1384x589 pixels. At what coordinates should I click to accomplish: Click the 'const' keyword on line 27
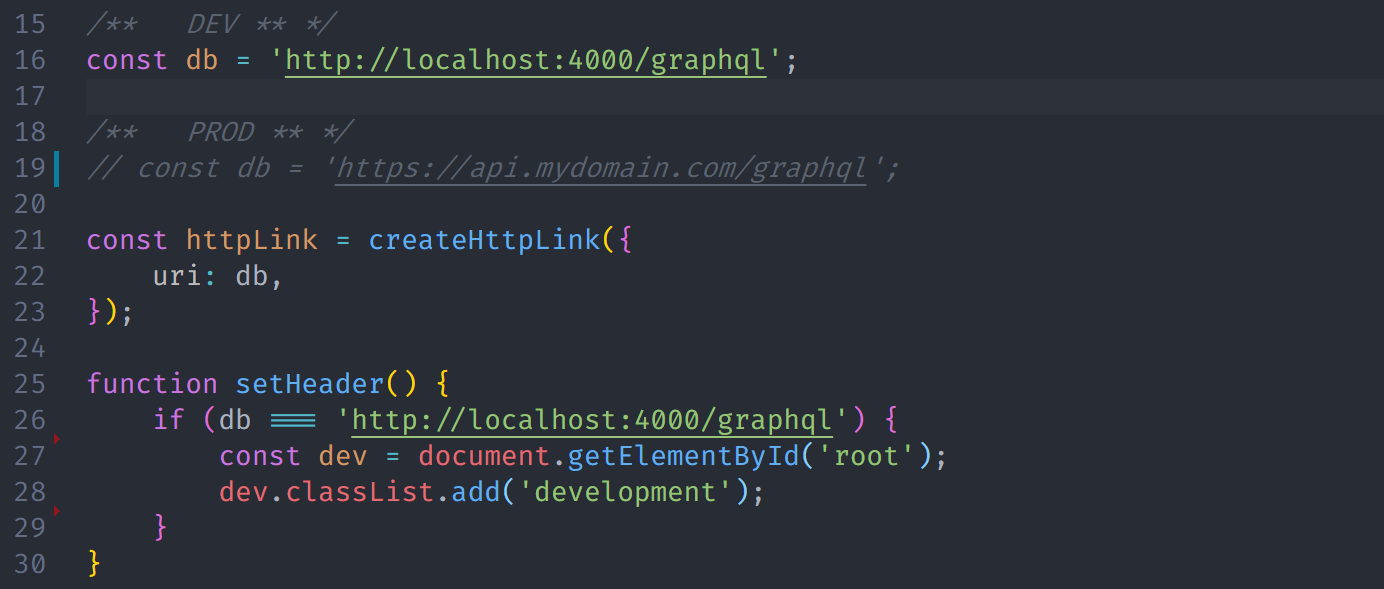pyautogui.click(x=260, y=456)
